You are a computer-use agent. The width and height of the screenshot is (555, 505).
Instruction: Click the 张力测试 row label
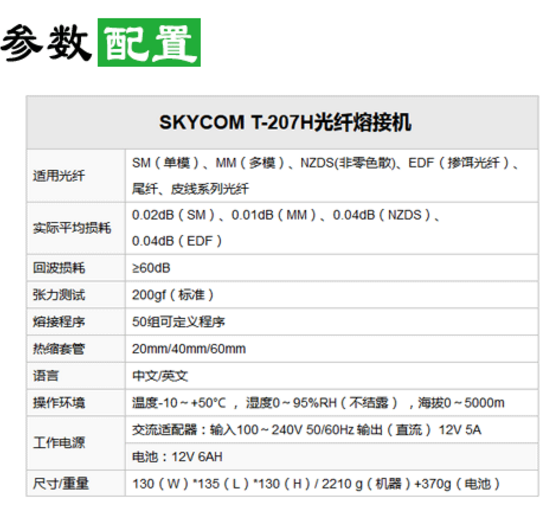click(59, 295)
